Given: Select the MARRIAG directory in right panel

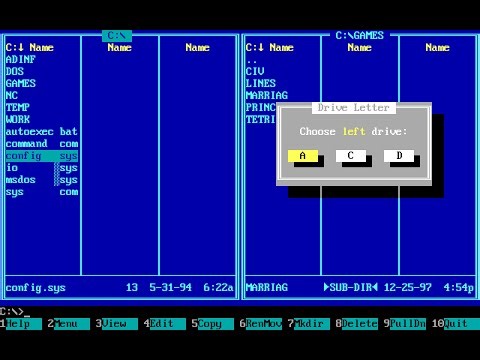Looking at the screenshot, I should [x=267, y=95].
